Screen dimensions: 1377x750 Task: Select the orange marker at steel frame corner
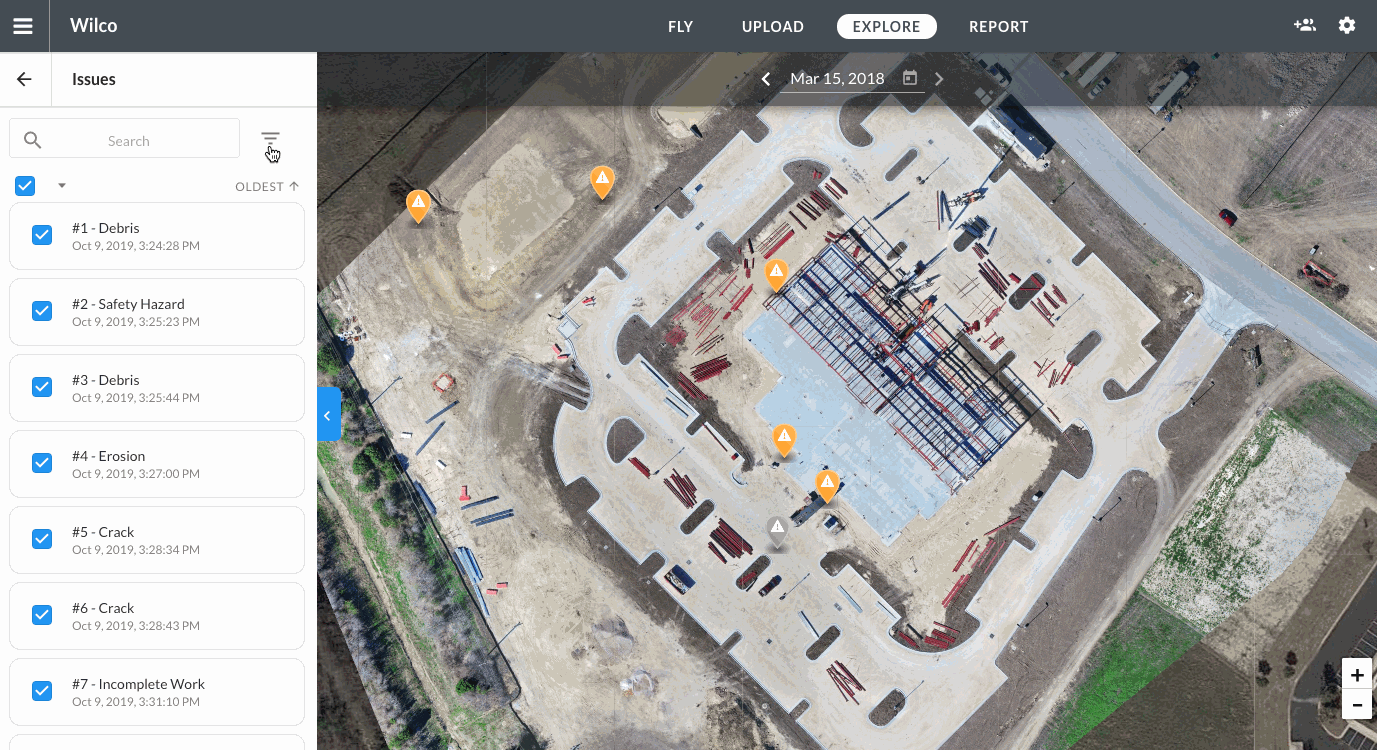click(x=776, y=274)
